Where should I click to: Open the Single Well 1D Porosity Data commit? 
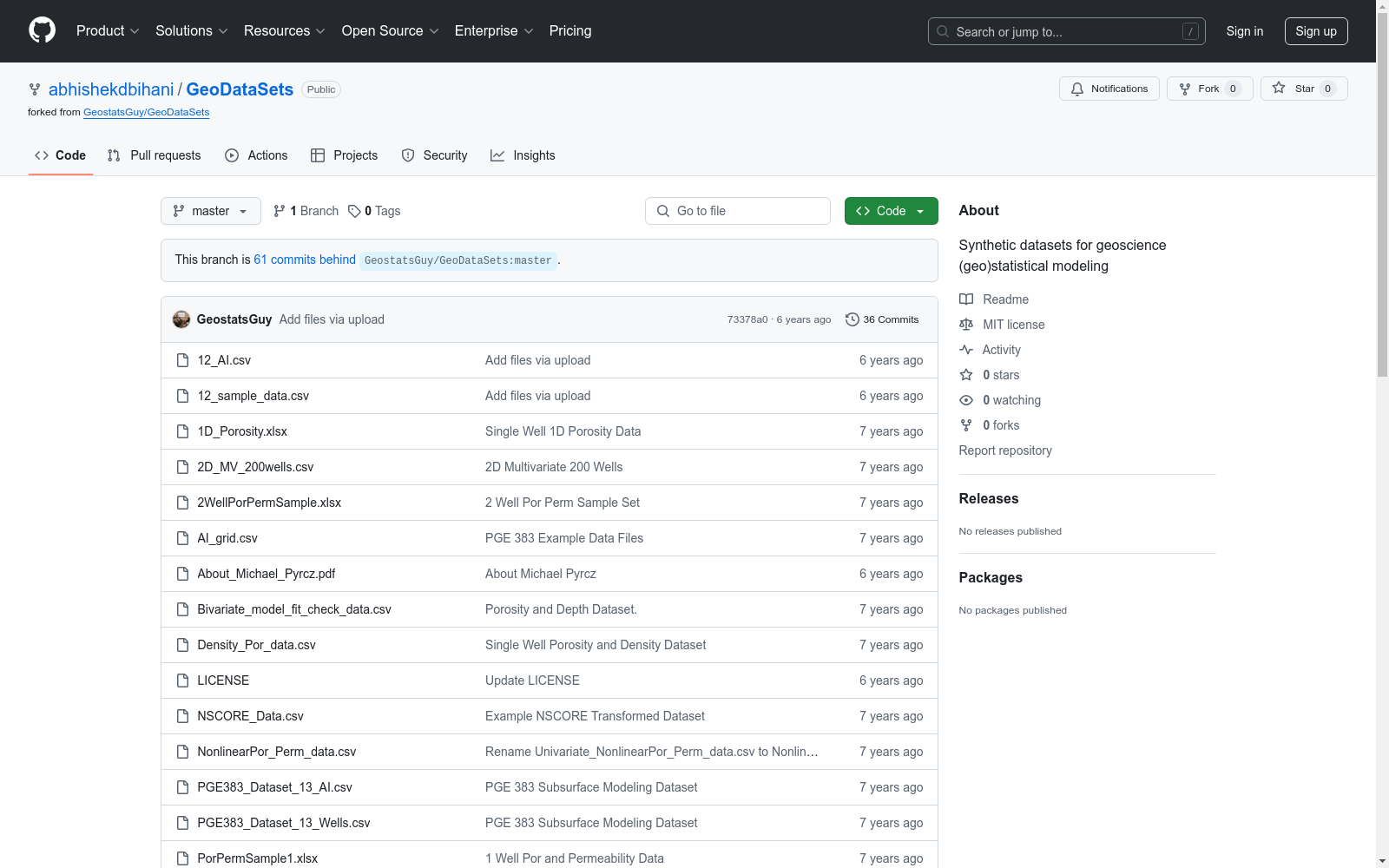(x=563, y=431)
